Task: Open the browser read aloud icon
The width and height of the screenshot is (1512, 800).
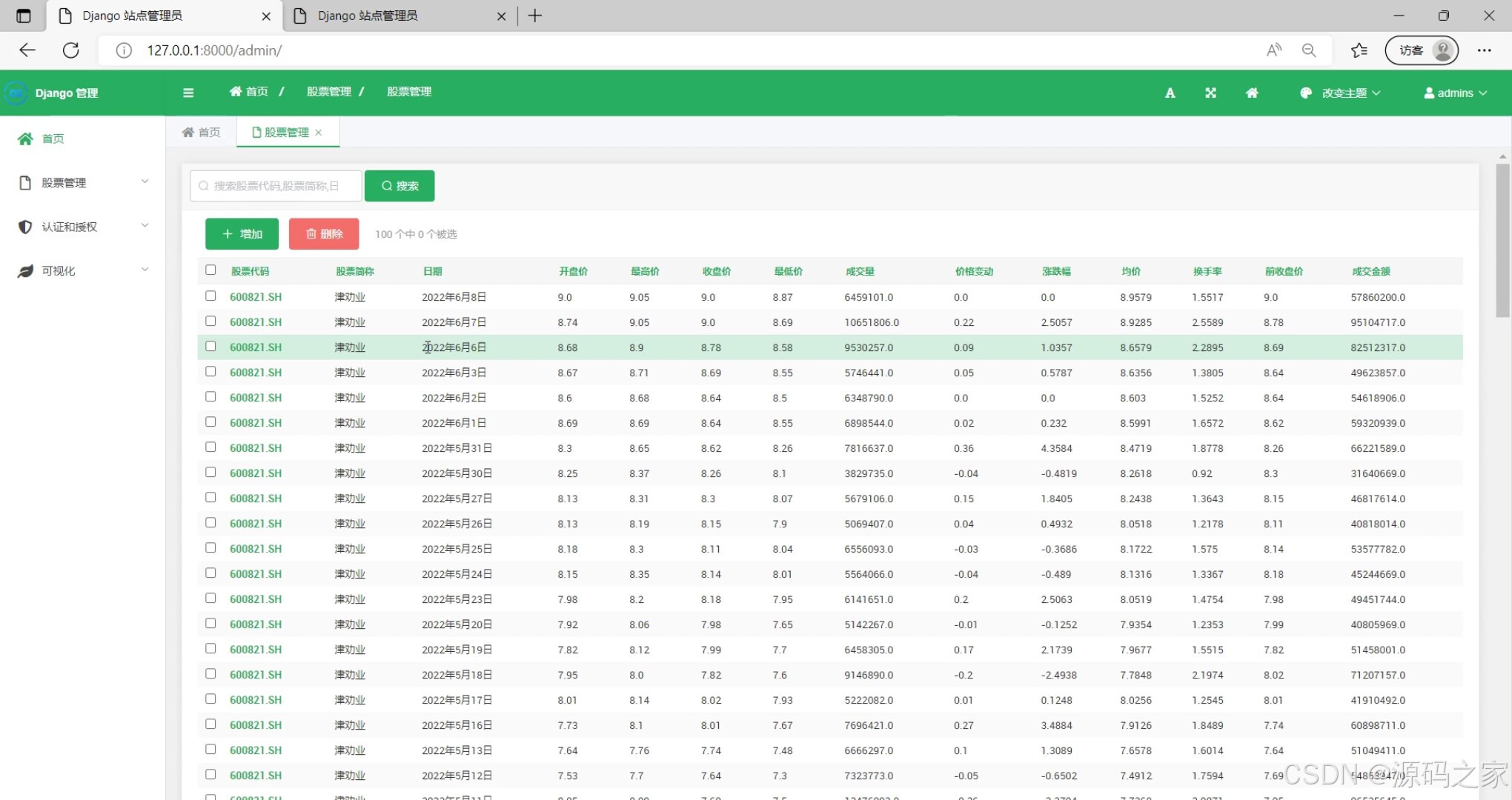Action: coord(1273,50)
